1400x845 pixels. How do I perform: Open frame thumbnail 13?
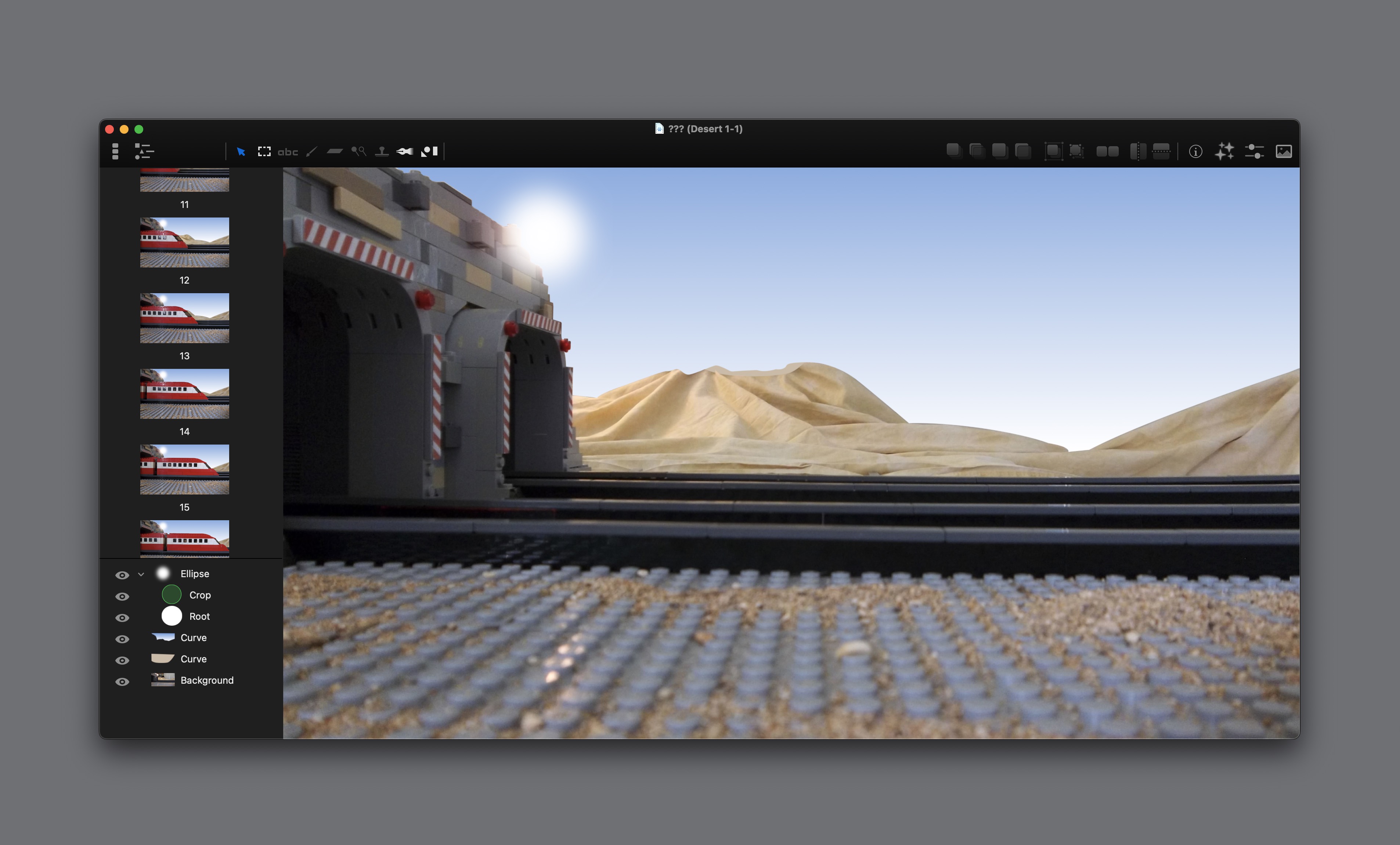tap(185, 318)
